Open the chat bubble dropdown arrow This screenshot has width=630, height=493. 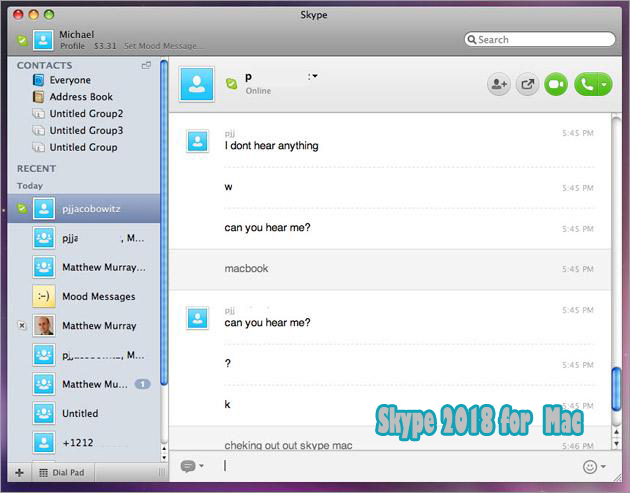(x=201, y=466)
